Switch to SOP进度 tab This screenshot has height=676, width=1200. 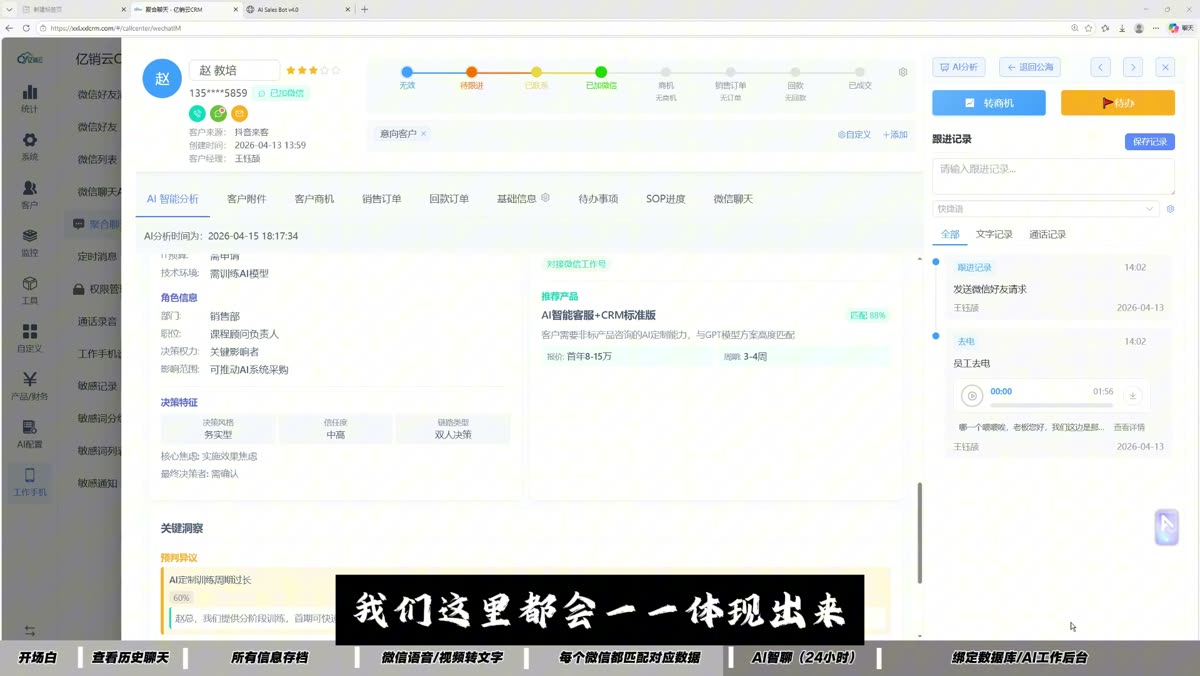pos(666,199)
